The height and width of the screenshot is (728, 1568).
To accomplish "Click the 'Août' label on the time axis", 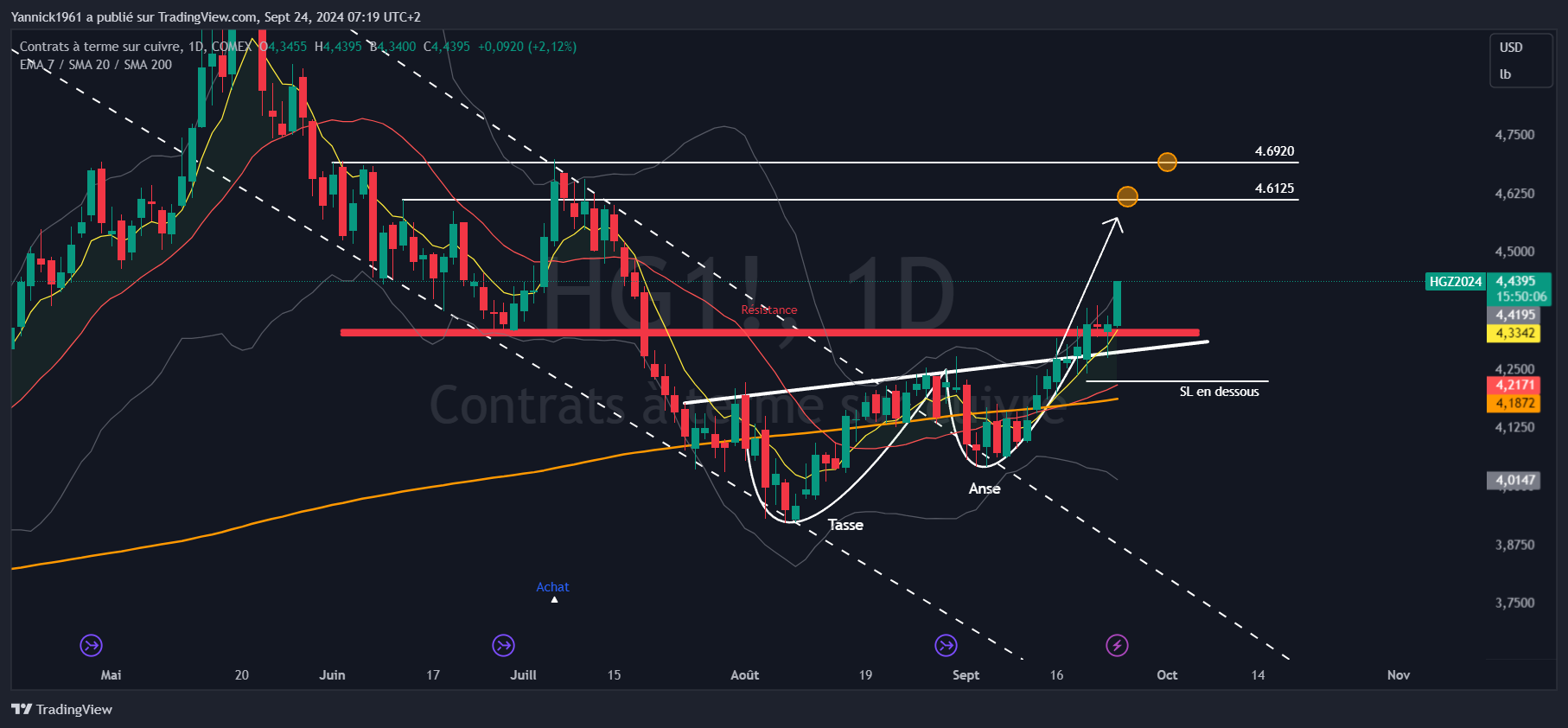I will click(745, 675).
